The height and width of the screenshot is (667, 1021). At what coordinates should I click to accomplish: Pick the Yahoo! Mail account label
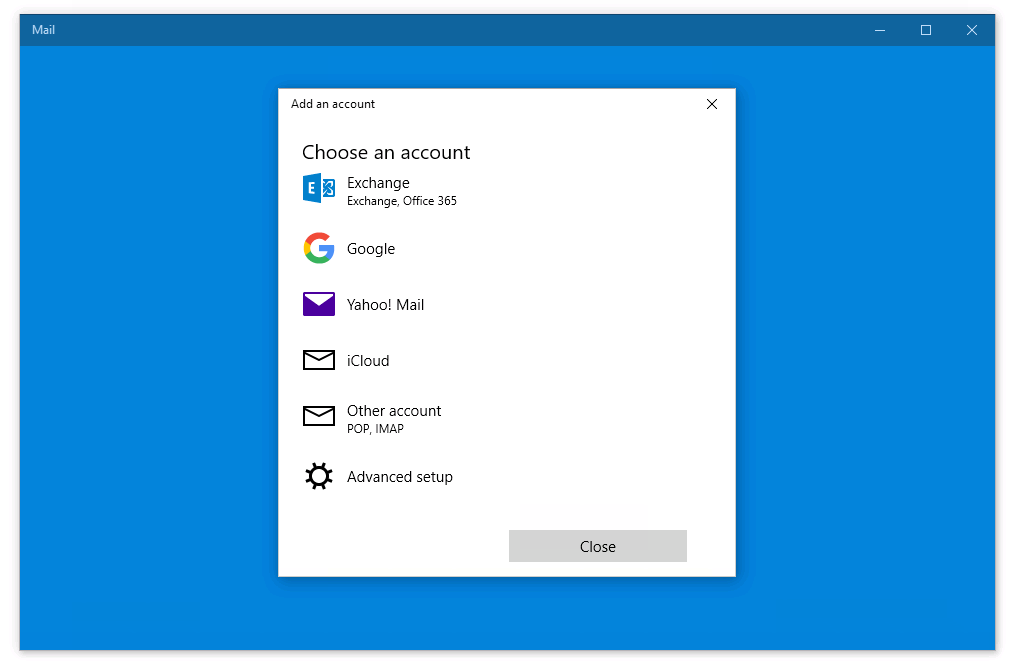coord(385,305)
